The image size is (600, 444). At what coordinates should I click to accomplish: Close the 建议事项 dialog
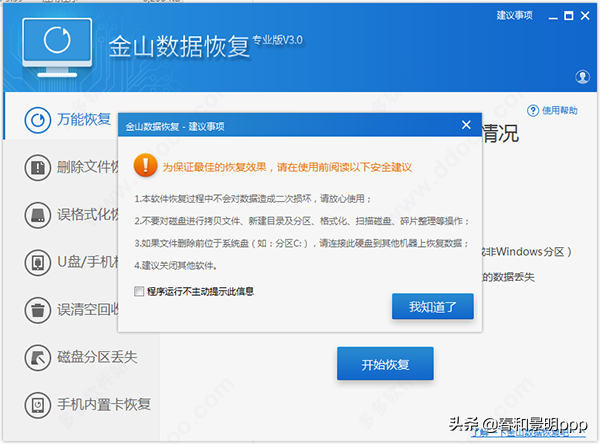(466, 125)
